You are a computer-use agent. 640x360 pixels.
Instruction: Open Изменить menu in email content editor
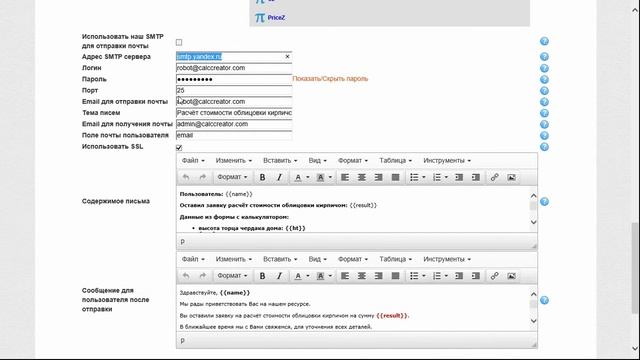pos(233,160)
